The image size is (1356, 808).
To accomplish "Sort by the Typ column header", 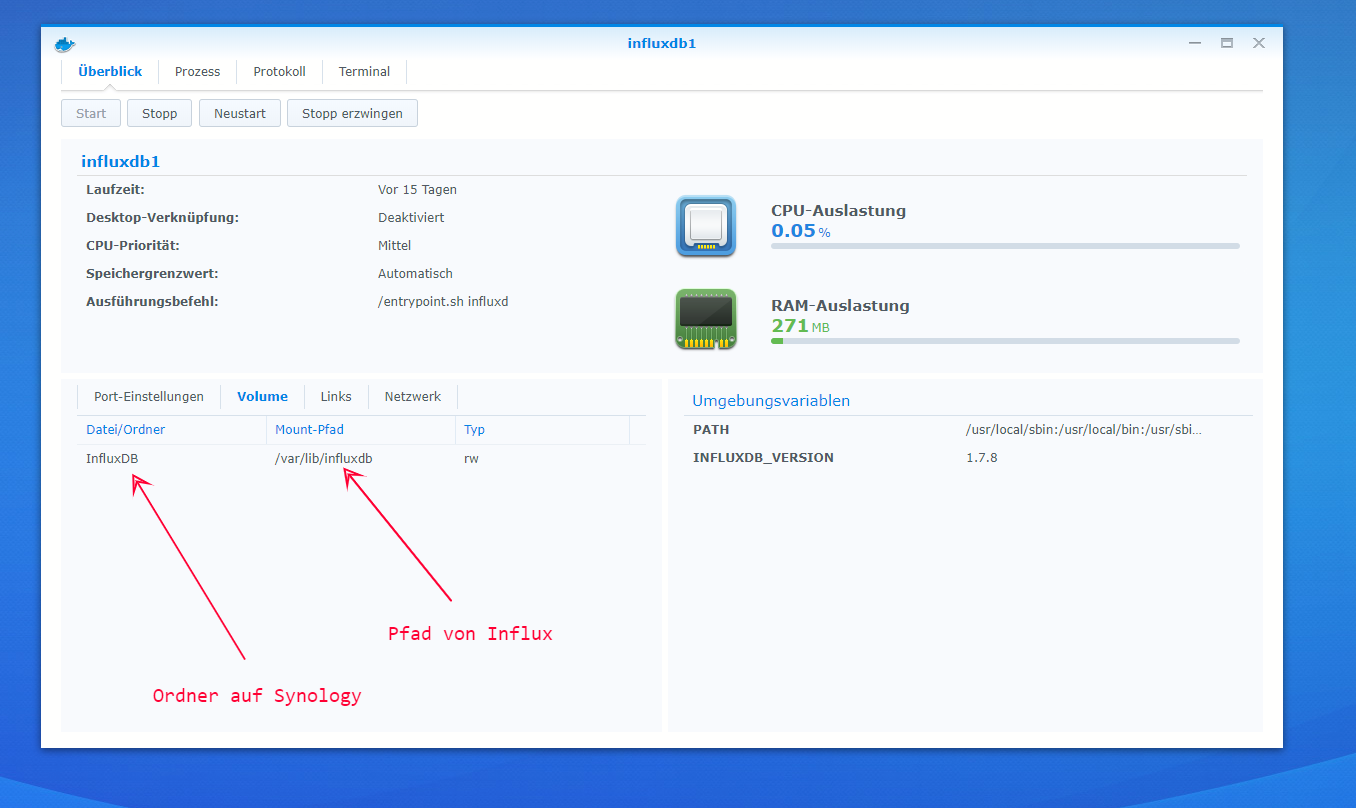I will tap(542, 430).
